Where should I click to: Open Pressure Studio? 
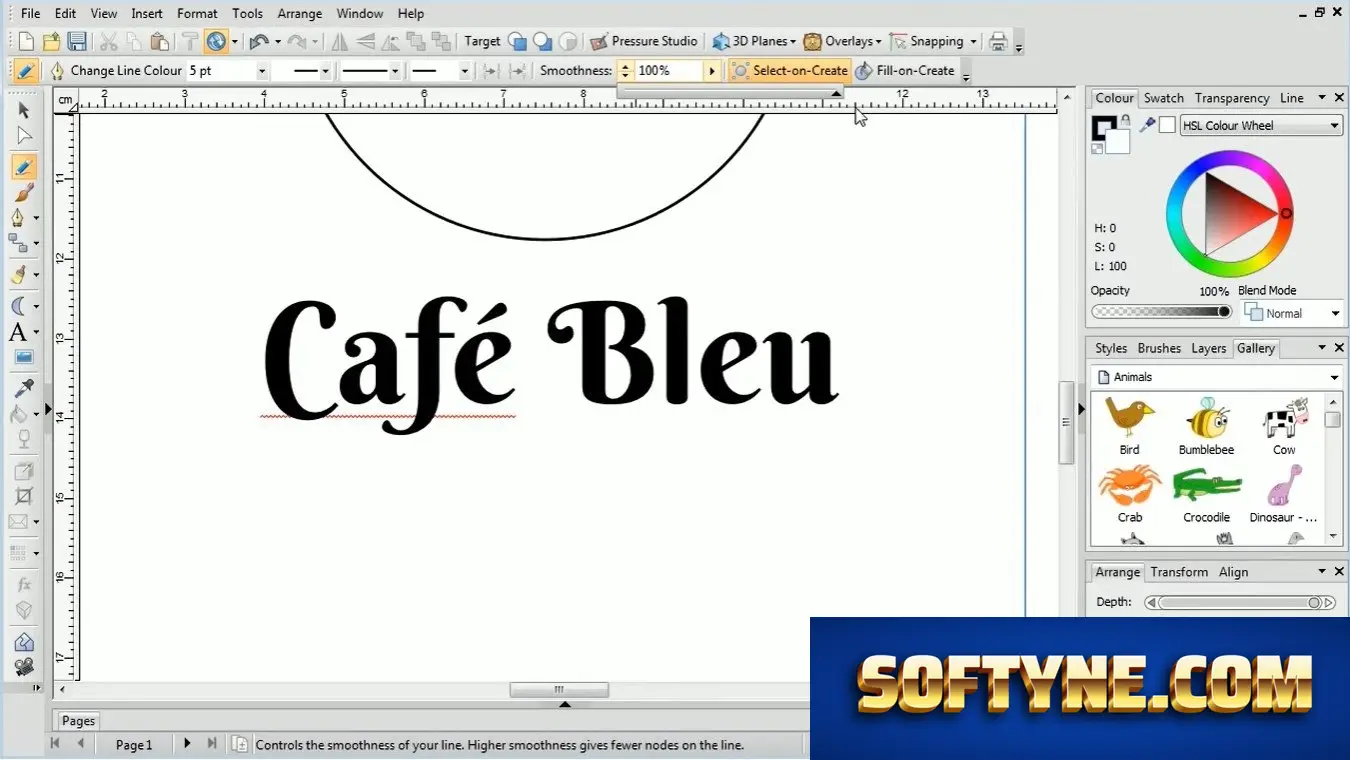click(644, 41)
